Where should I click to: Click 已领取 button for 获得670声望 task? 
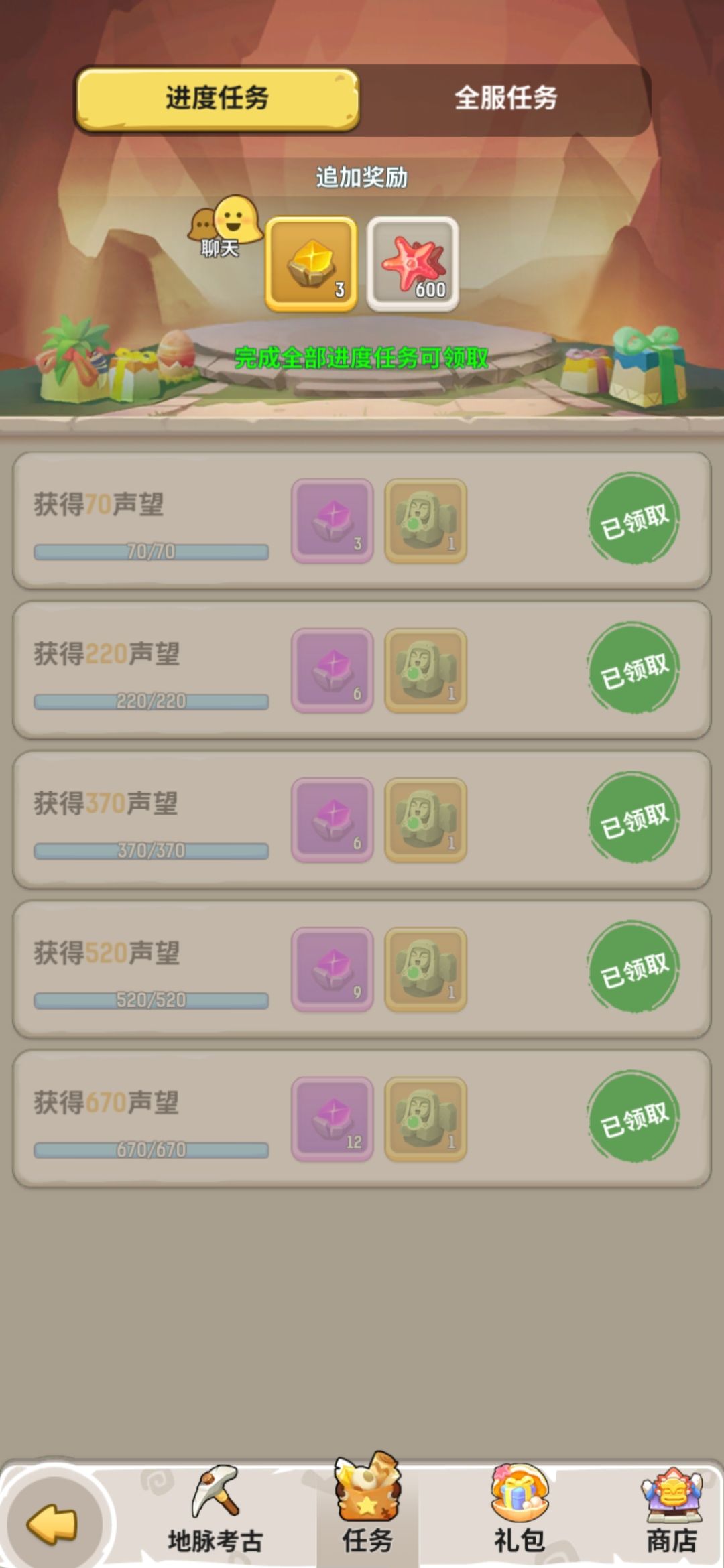pos(633,1118)
